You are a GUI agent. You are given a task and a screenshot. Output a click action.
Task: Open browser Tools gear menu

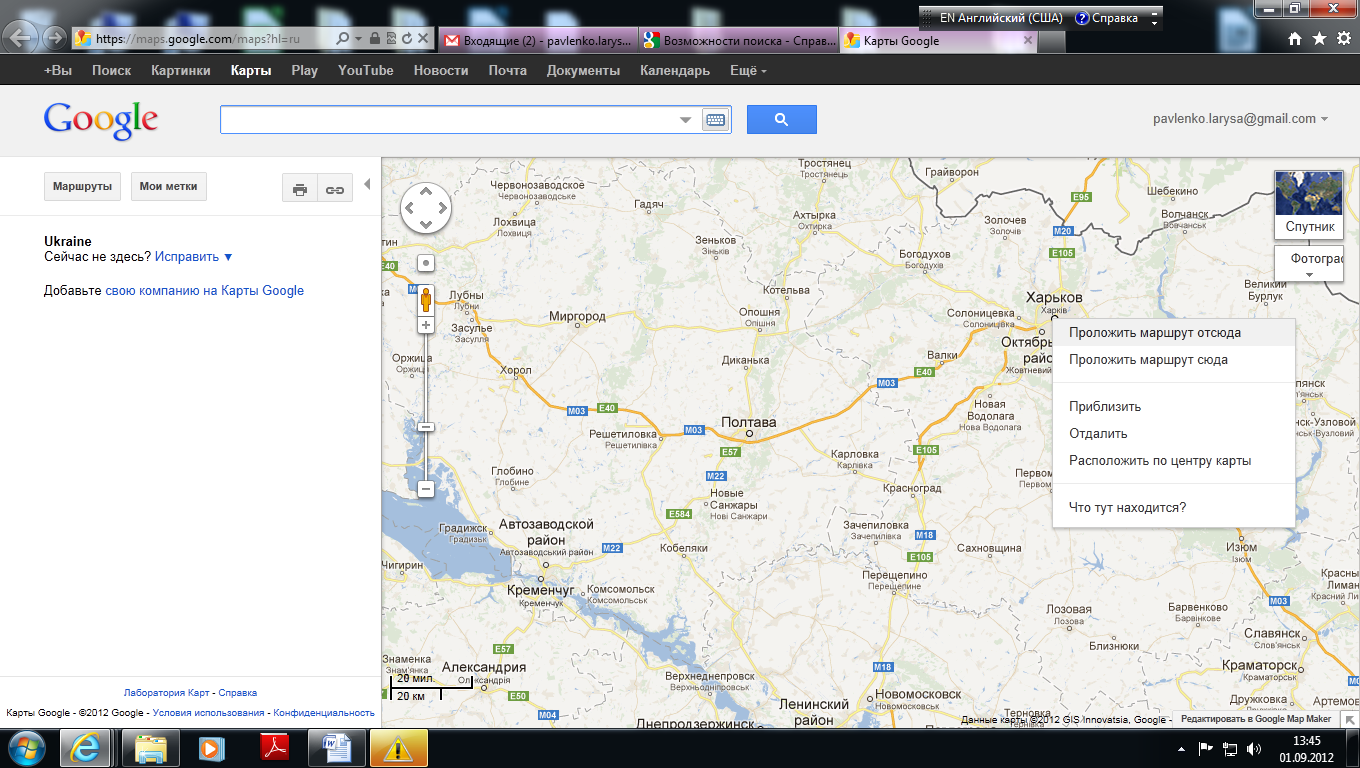(x=1343, y=38)
